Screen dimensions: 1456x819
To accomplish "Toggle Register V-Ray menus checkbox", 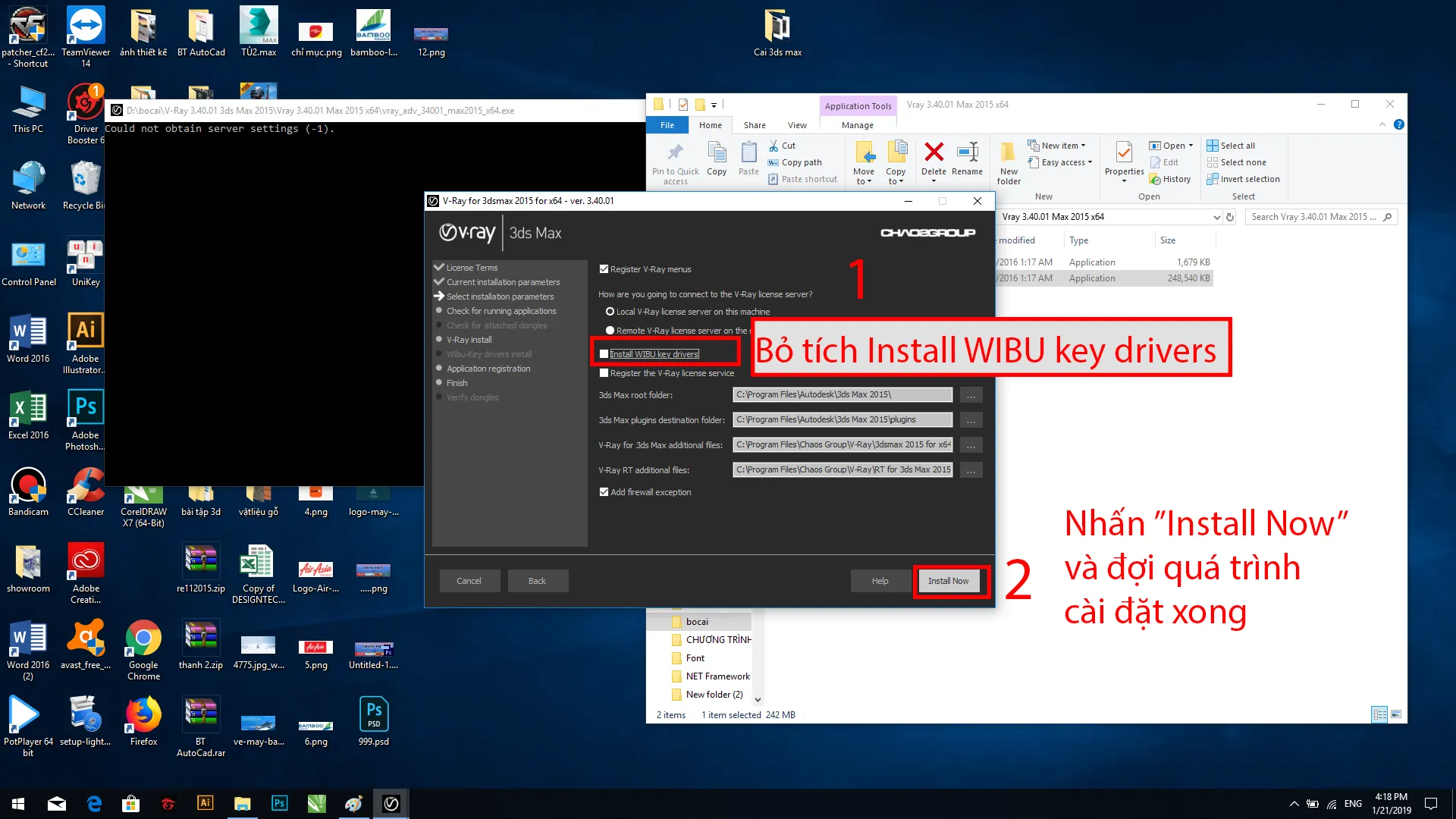I will tap(604, 269).
